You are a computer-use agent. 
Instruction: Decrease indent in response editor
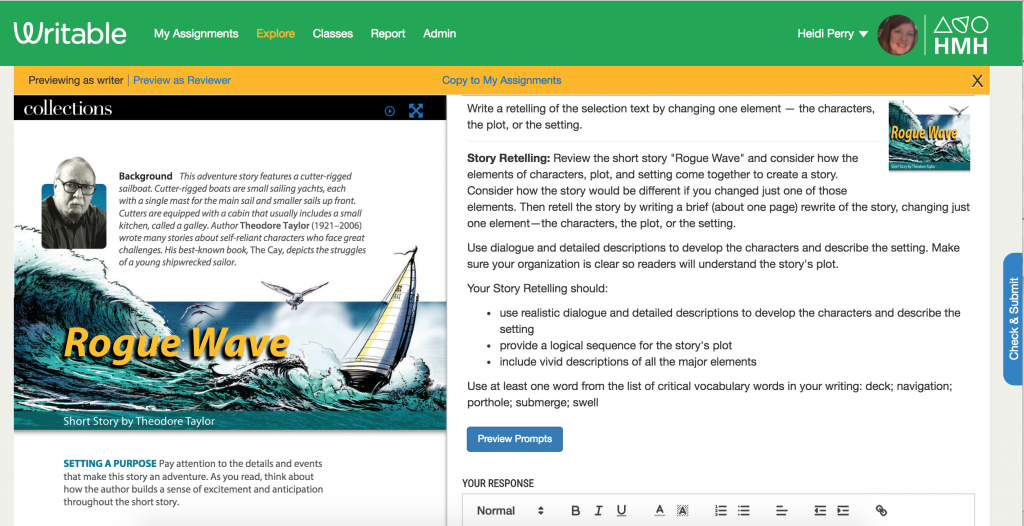(820, 511)
